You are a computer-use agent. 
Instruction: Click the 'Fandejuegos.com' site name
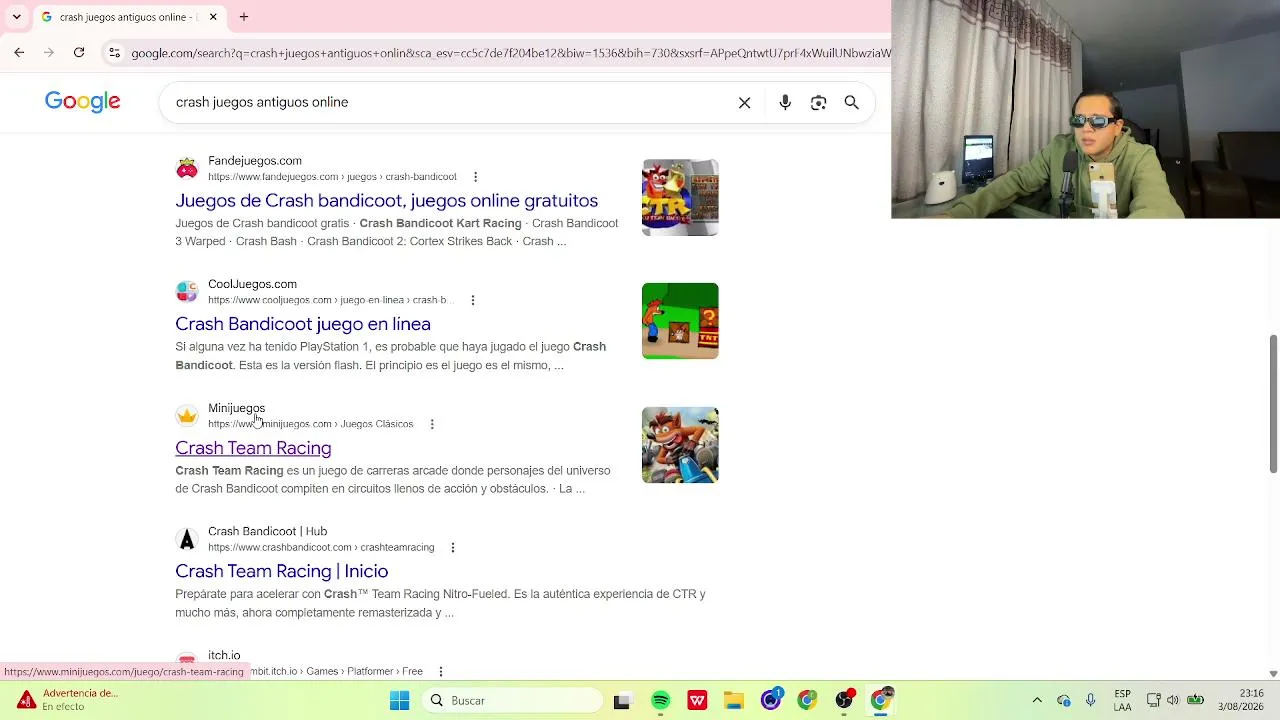tap(255, 161)
